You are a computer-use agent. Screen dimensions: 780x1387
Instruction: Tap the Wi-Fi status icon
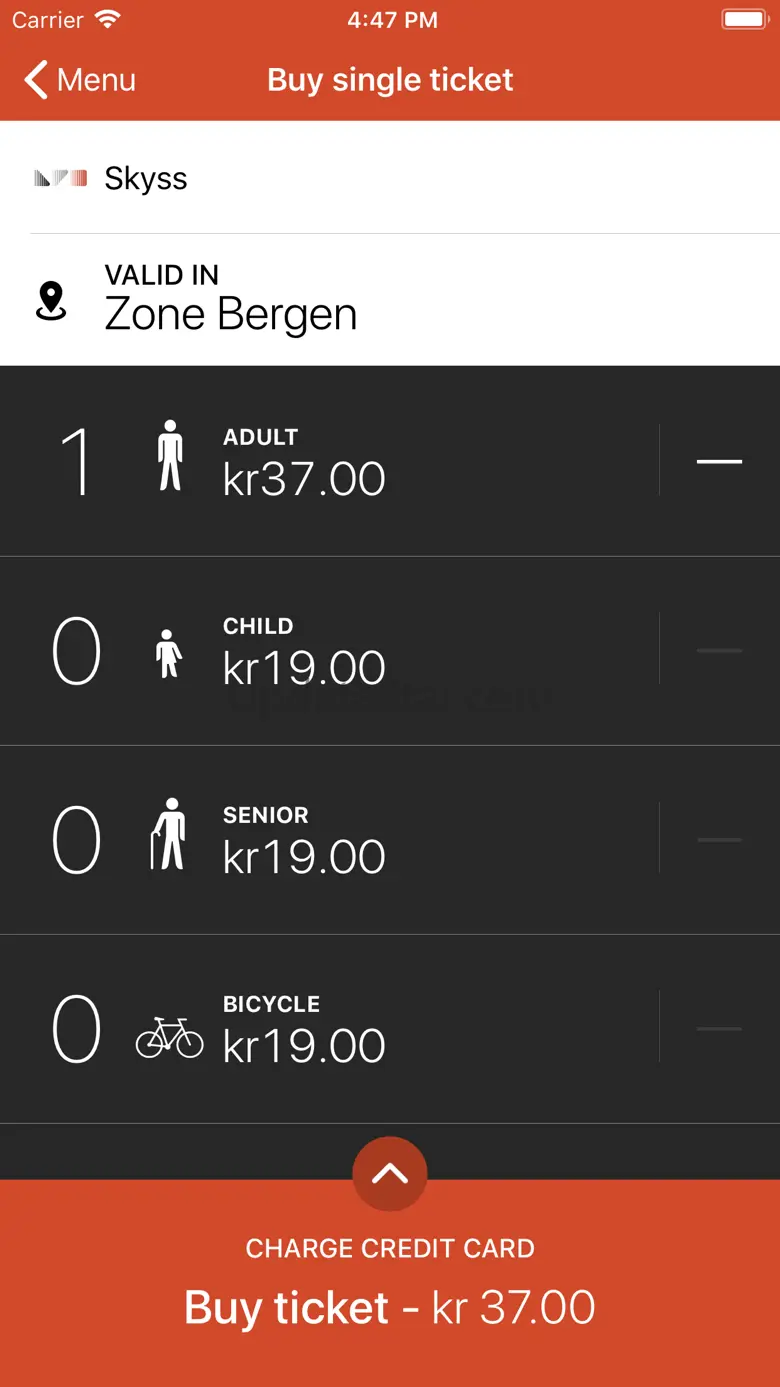[x=107, y=20]
